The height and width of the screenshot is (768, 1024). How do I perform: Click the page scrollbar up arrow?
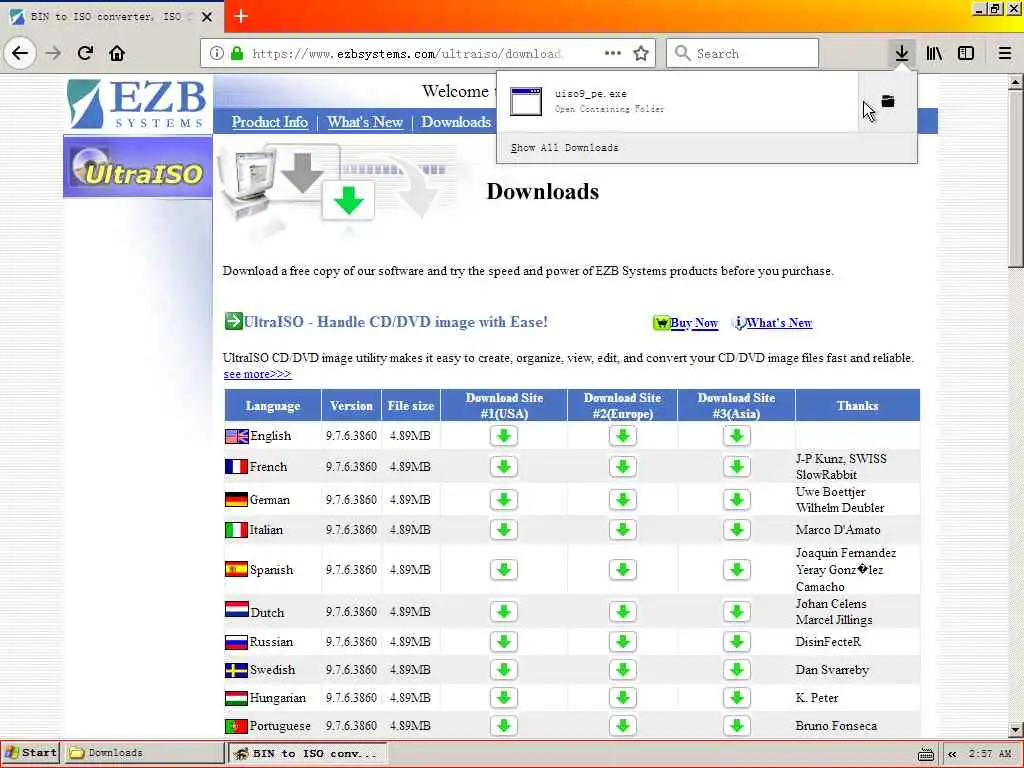coord(1016,83)
